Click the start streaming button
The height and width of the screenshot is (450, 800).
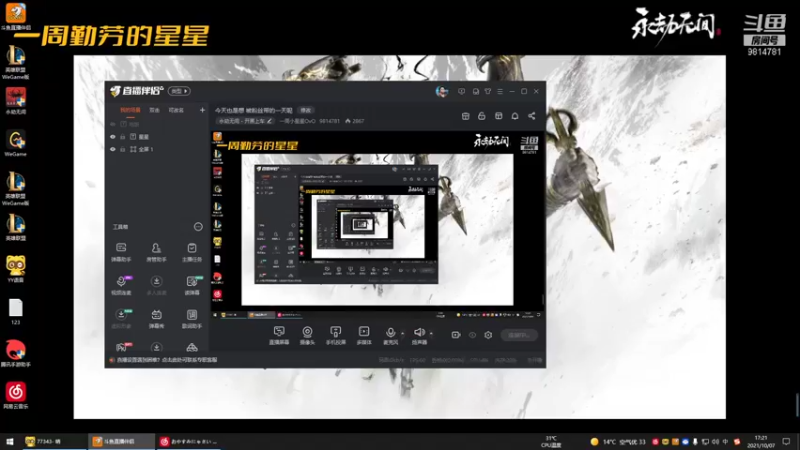click(519, 335)
